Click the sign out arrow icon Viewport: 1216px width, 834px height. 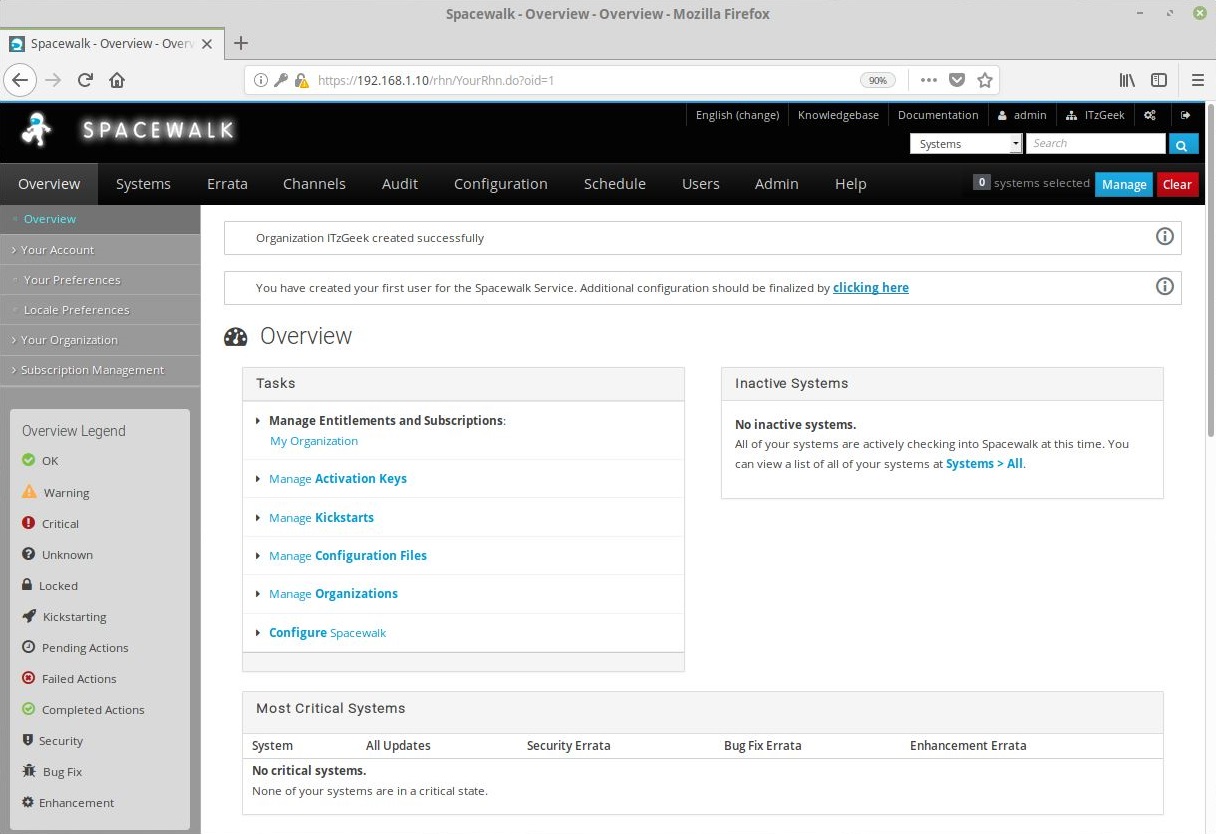(1185, 115)
